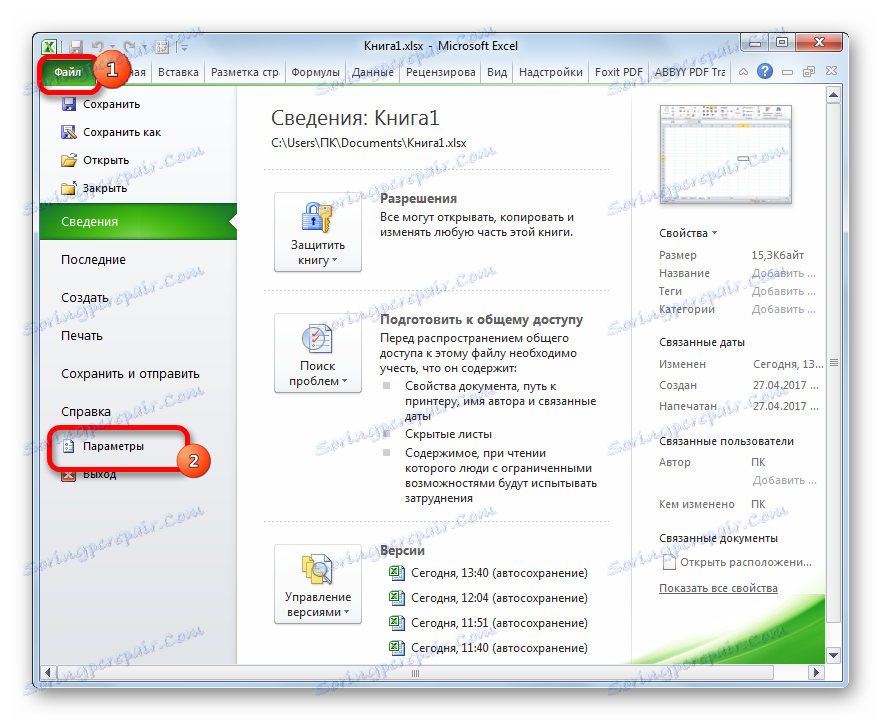The width and height of the screenshot is (882, 721).
Task: Click the Автор value ПК
Action: 758,462
